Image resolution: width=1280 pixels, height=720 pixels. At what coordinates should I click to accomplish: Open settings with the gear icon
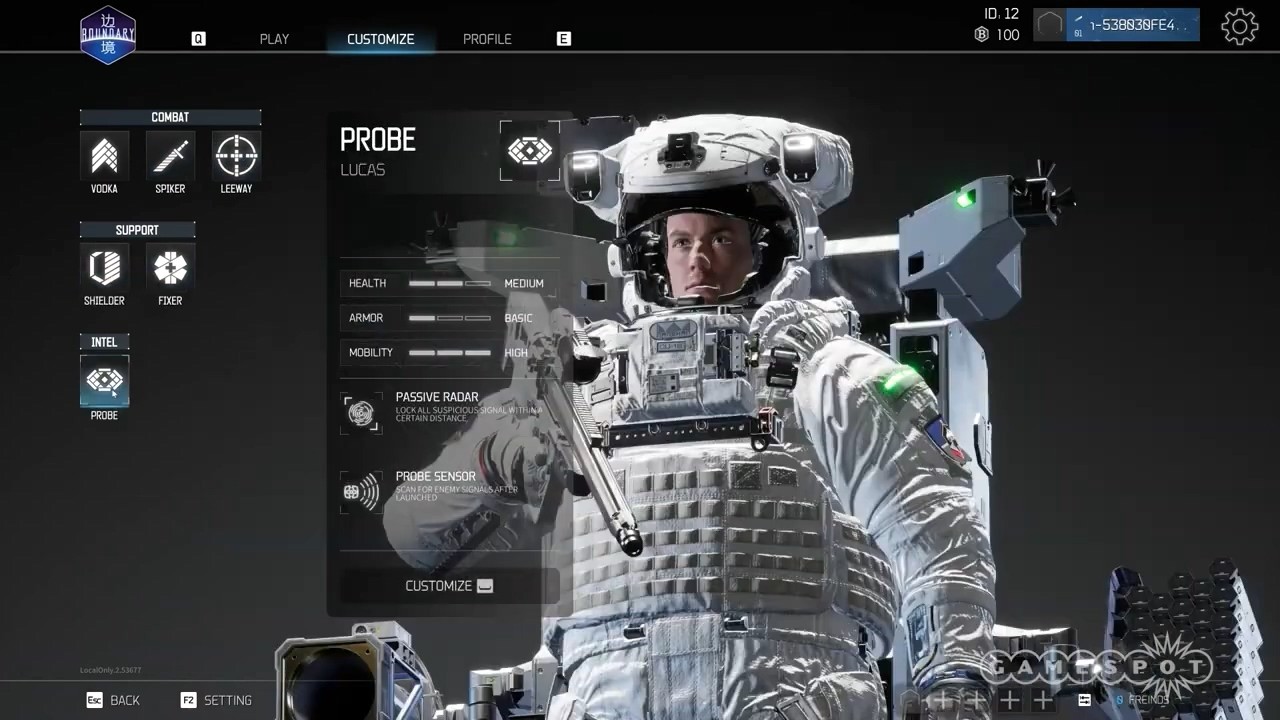[x=1240, y=27]
